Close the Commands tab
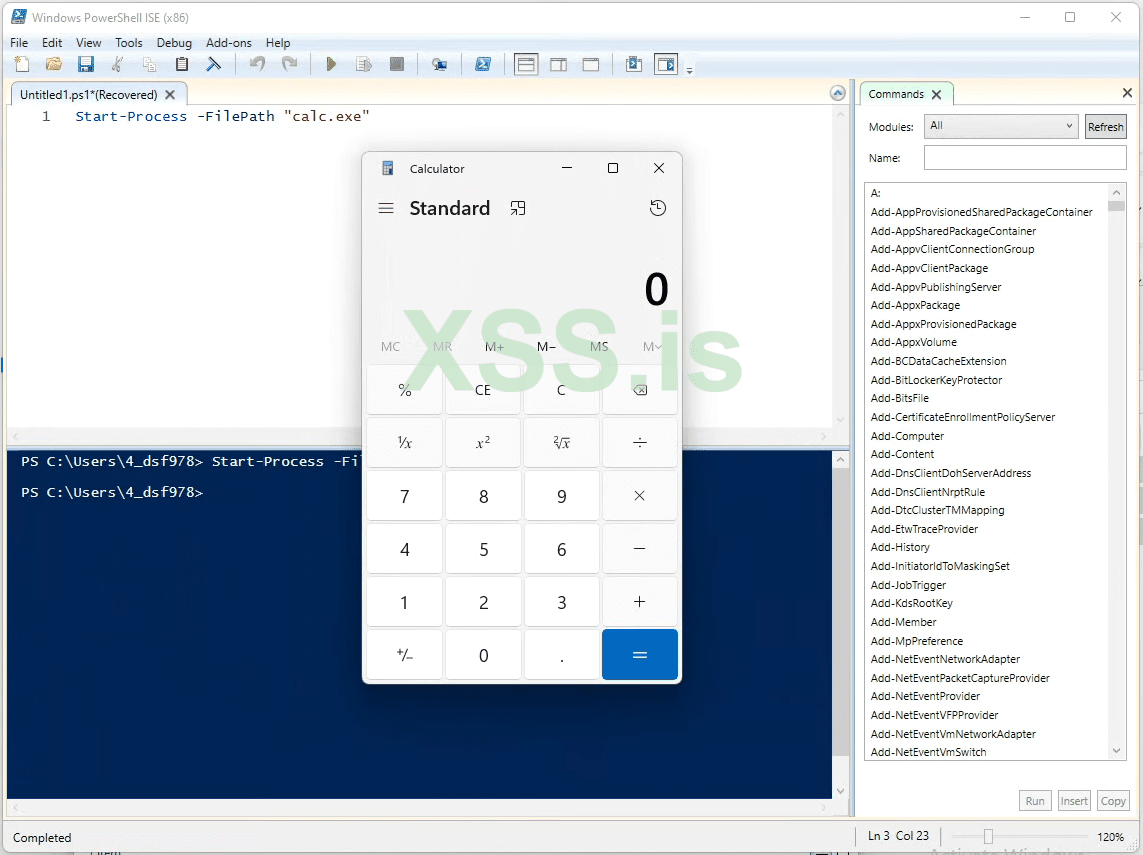Screen dimensions: 1143x855 (x=937, y=94)
